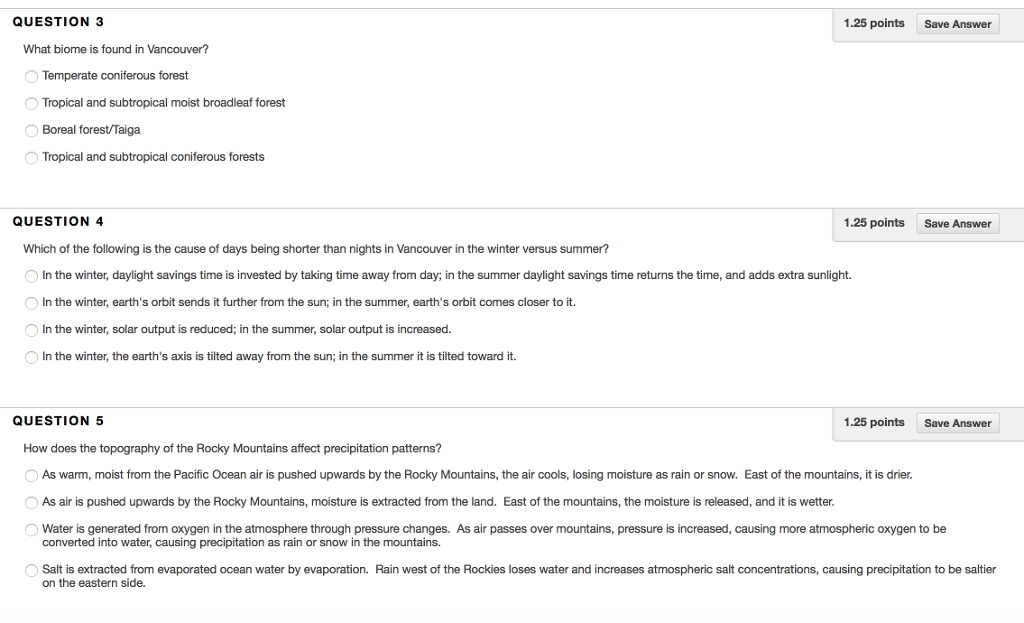This screenshot has height=623, width=1024.
Task: Select Boreal forest/Taiga answer
Action: tap(32, 130)
